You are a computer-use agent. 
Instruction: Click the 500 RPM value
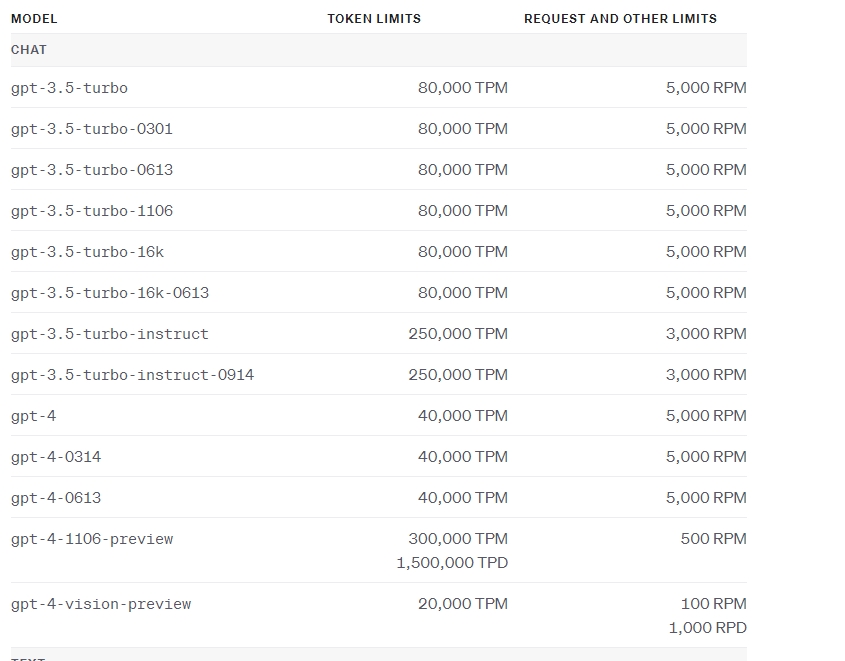(714, 539)
